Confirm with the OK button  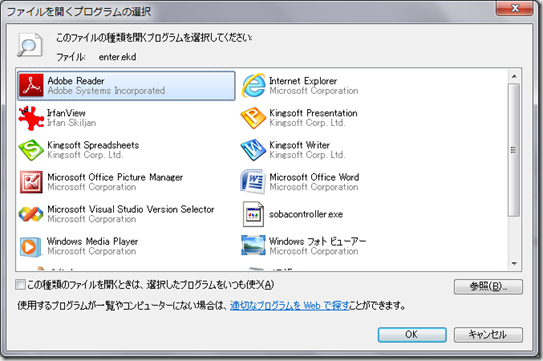pos(412,335)
